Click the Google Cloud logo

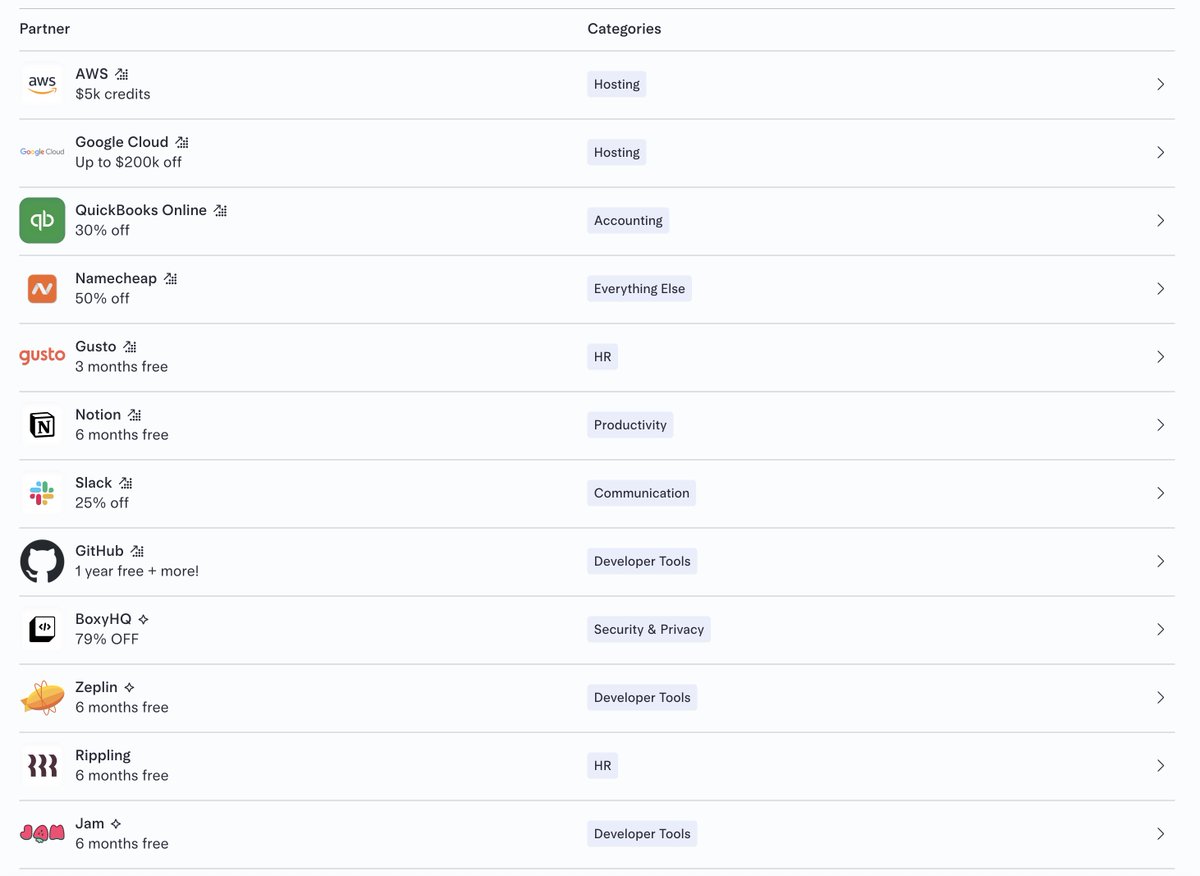42,152
